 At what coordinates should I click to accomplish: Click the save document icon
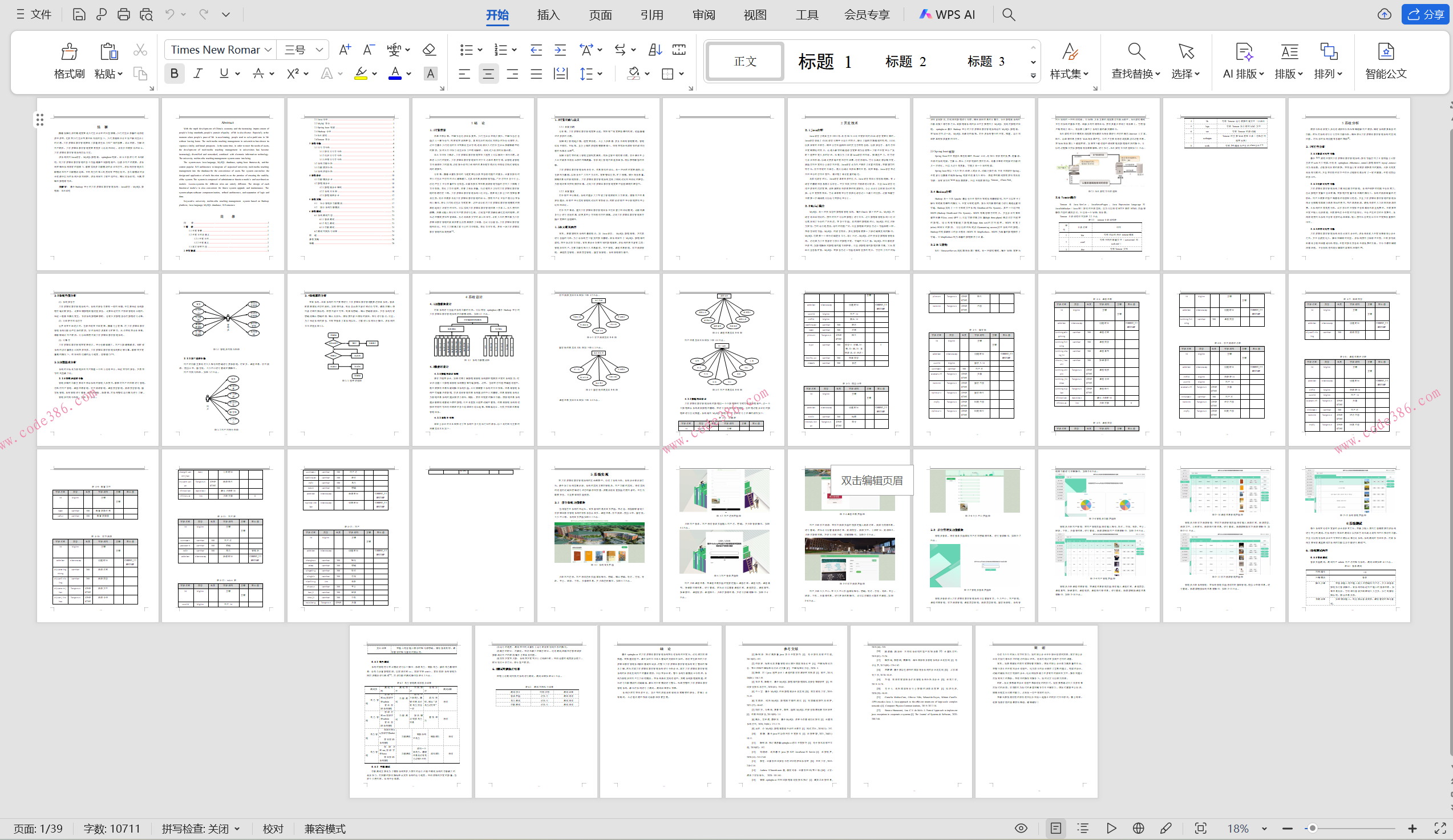click(x=79, y=14)
